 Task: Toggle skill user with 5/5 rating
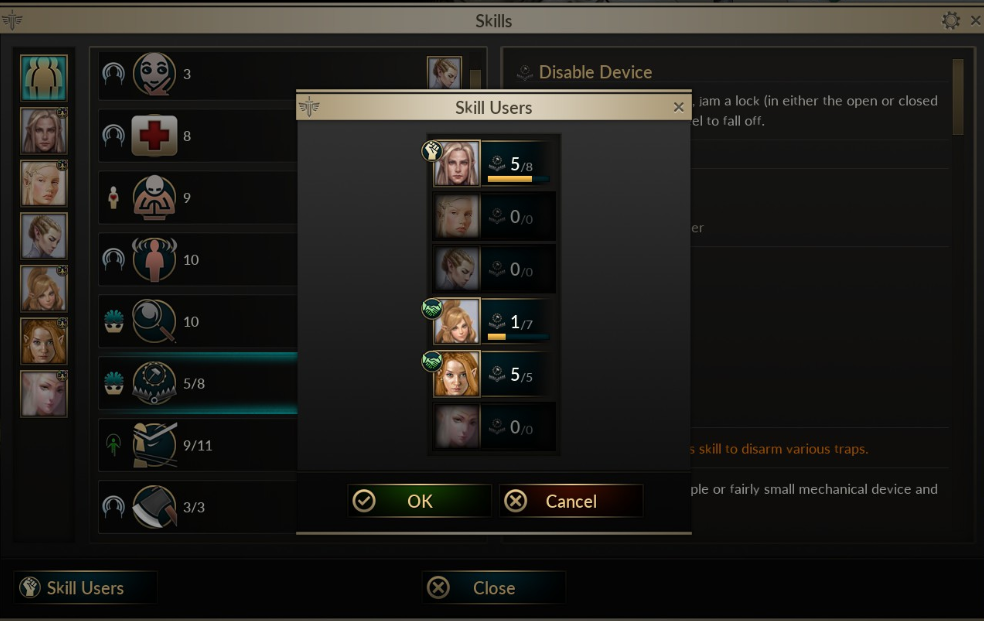pyautogui.click(x=493, y=374)
